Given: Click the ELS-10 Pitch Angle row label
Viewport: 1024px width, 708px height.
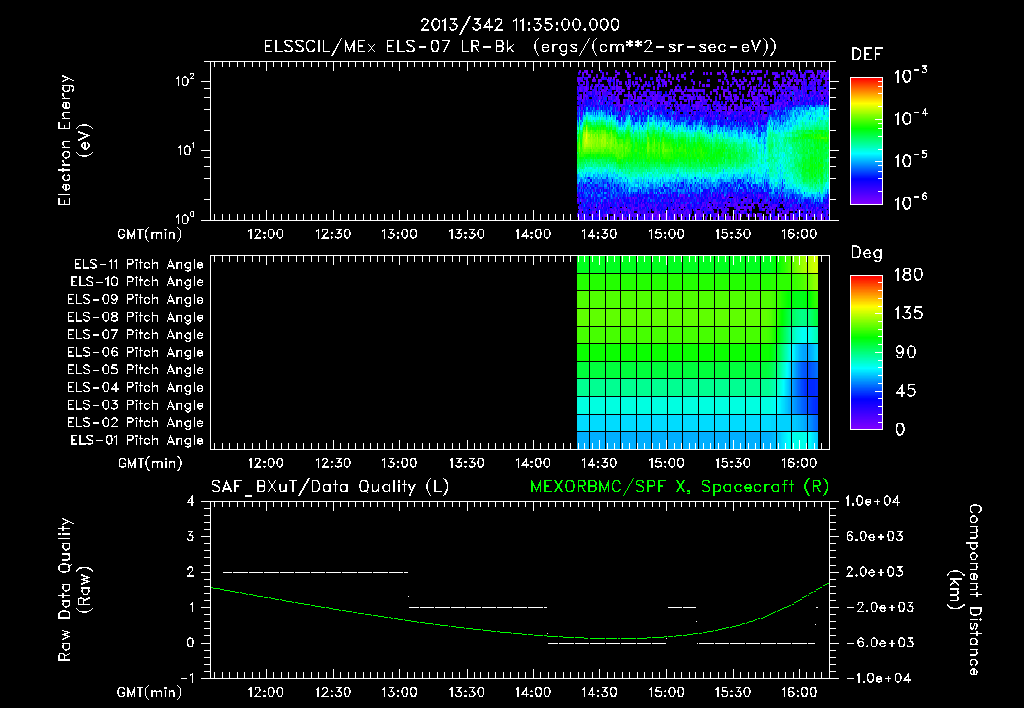Looking at the screenshot, I should click(x=137, y=282).
